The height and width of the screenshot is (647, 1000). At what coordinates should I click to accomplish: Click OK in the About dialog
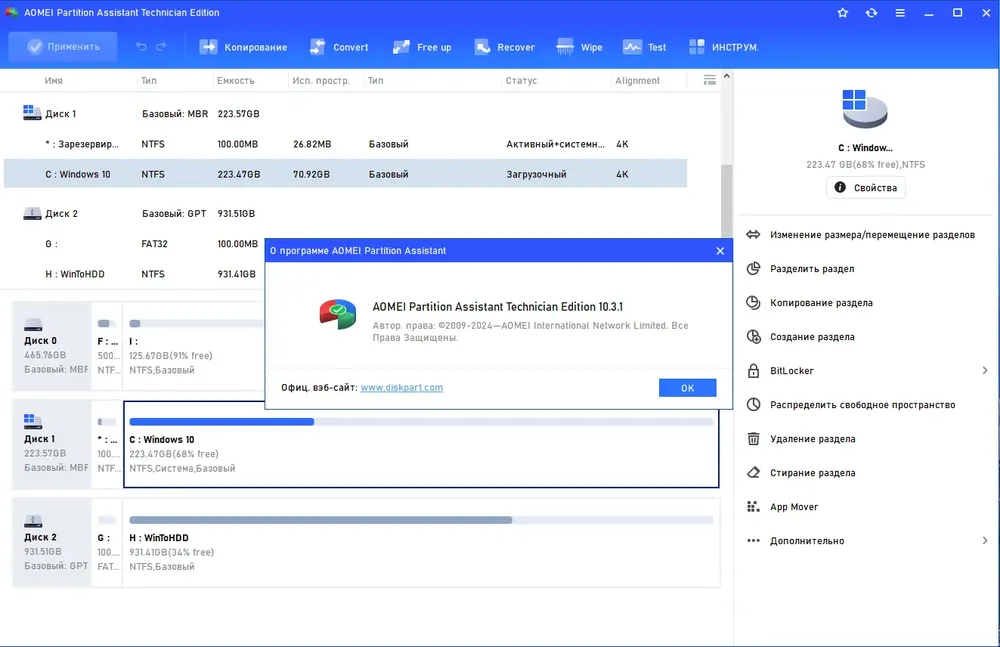click(x=688, y=388)
